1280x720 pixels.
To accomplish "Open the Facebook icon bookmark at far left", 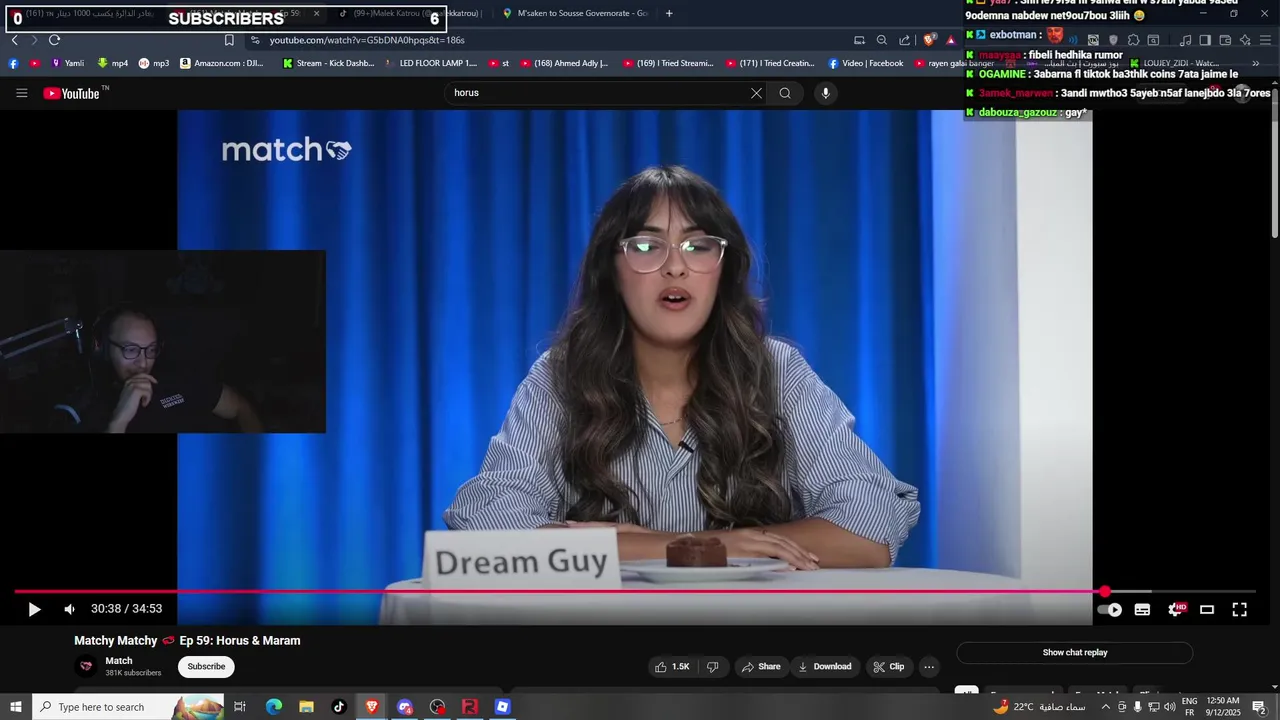I will coord(13,63).
